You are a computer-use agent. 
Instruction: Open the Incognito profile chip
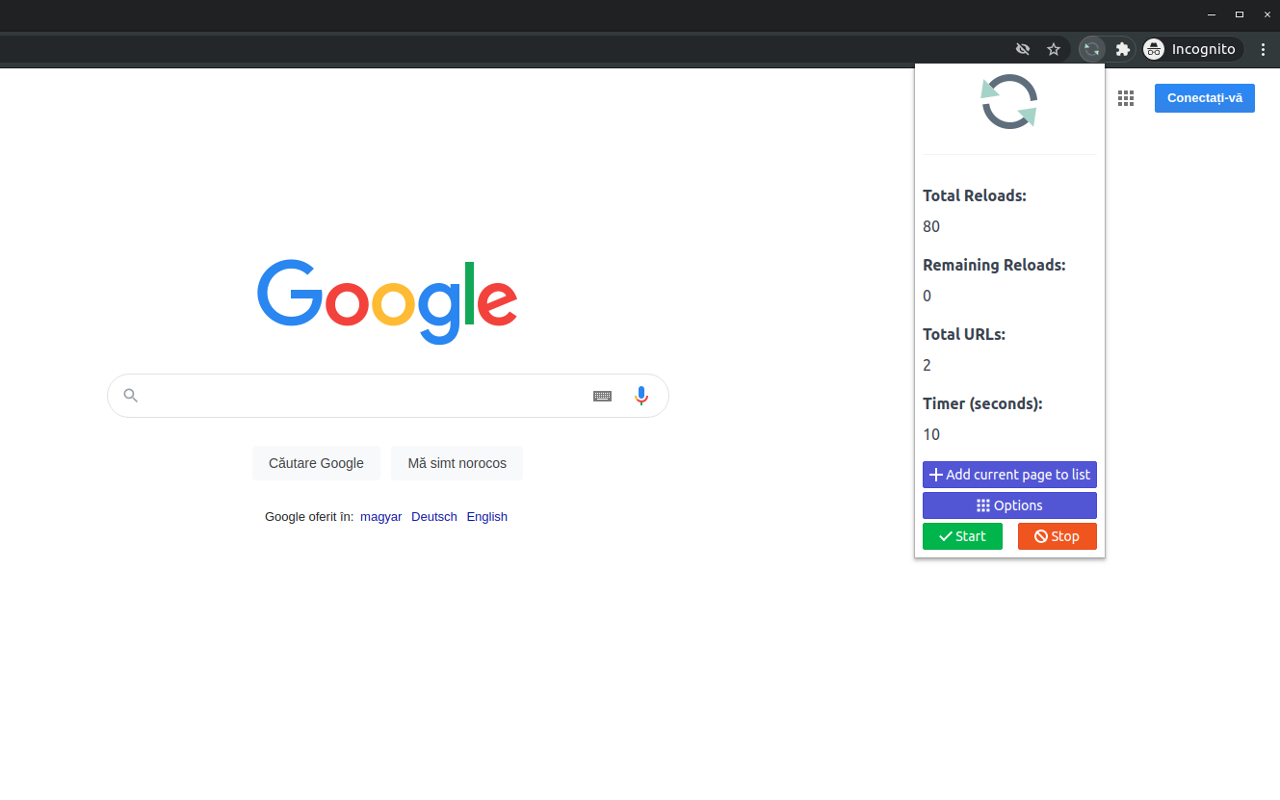pyautogui.click(x=1192, y=49)
